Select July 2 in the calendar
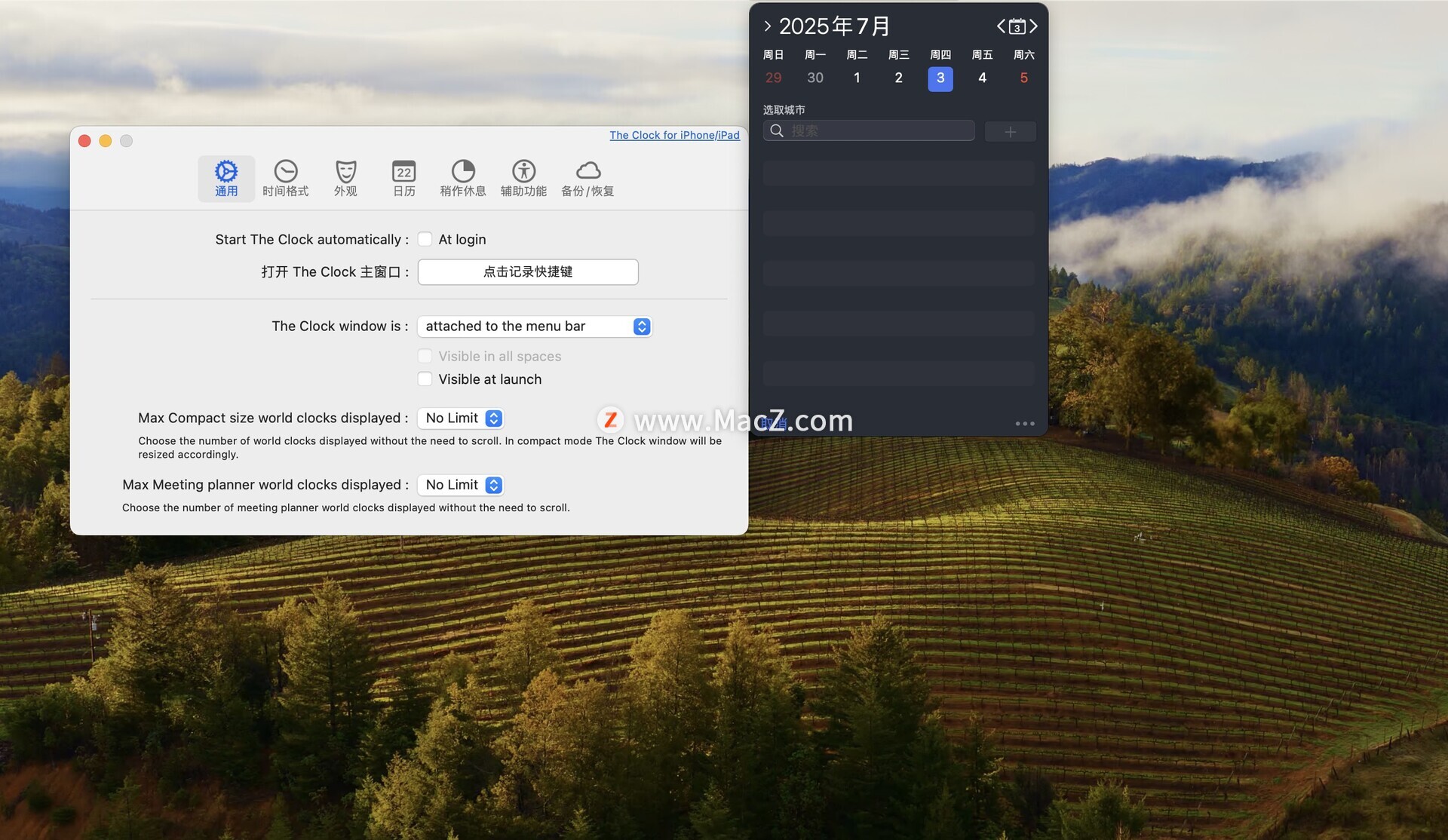This screenshot has height=840, width=1448. [898, 78]
